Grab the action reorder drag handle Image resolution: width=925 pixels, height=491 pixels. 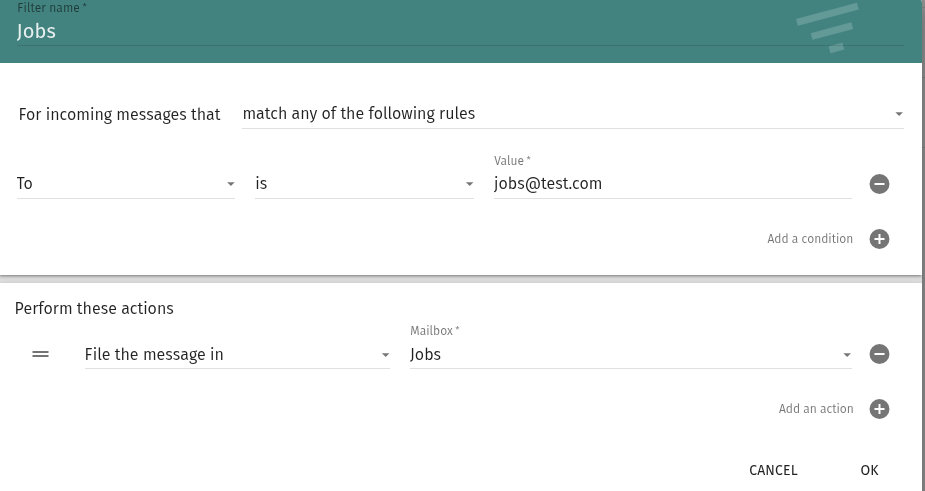[x=41, y=354]
